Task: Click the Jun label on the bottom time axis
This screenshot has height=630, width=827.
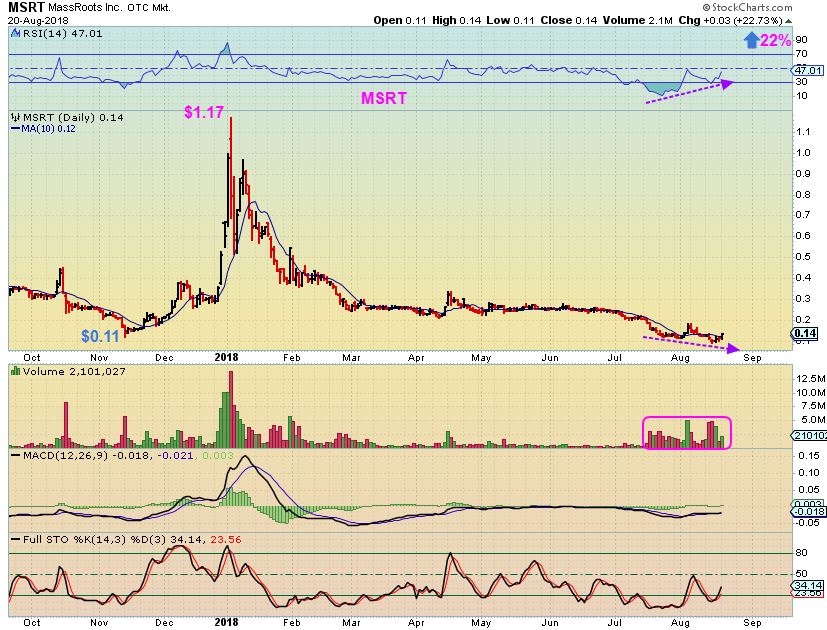Action: (550, 623)
